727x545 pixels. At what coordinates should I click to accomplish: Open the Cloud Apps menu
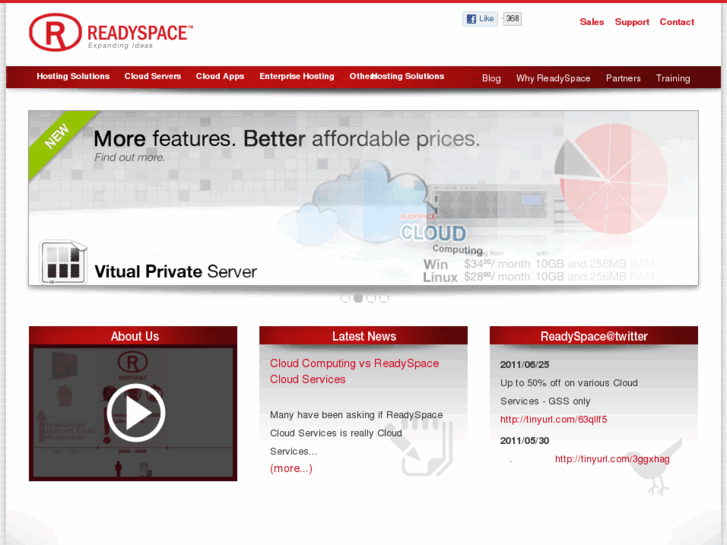click(x=220, y=76)
